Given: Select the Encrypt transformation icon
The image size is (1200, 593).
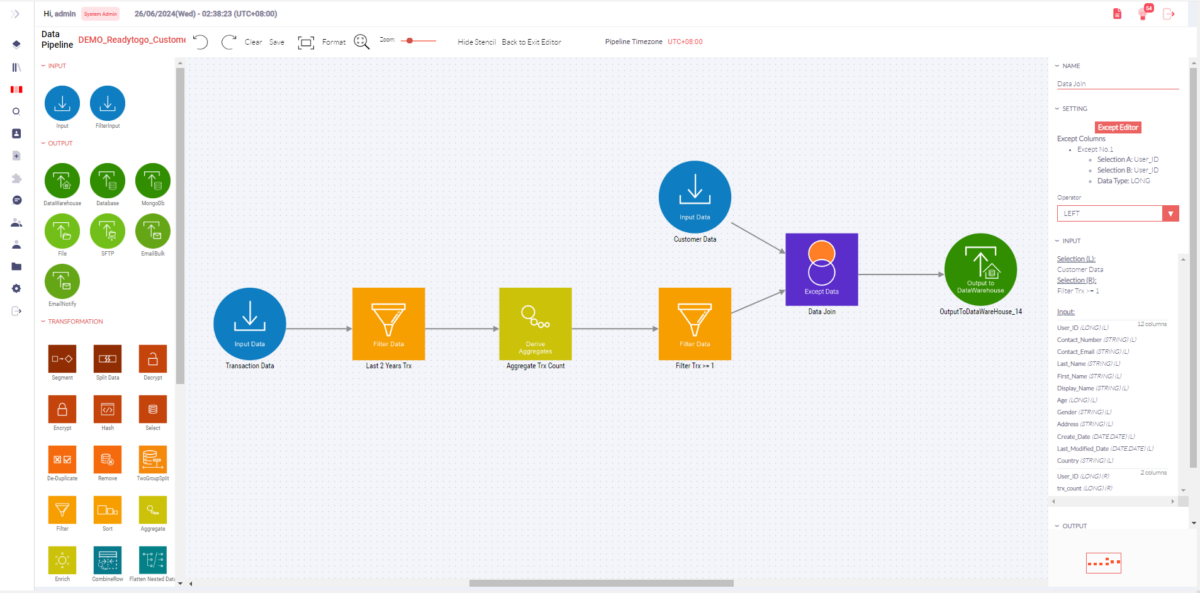Looking at the screenshot, I should [x=62, y=407].
